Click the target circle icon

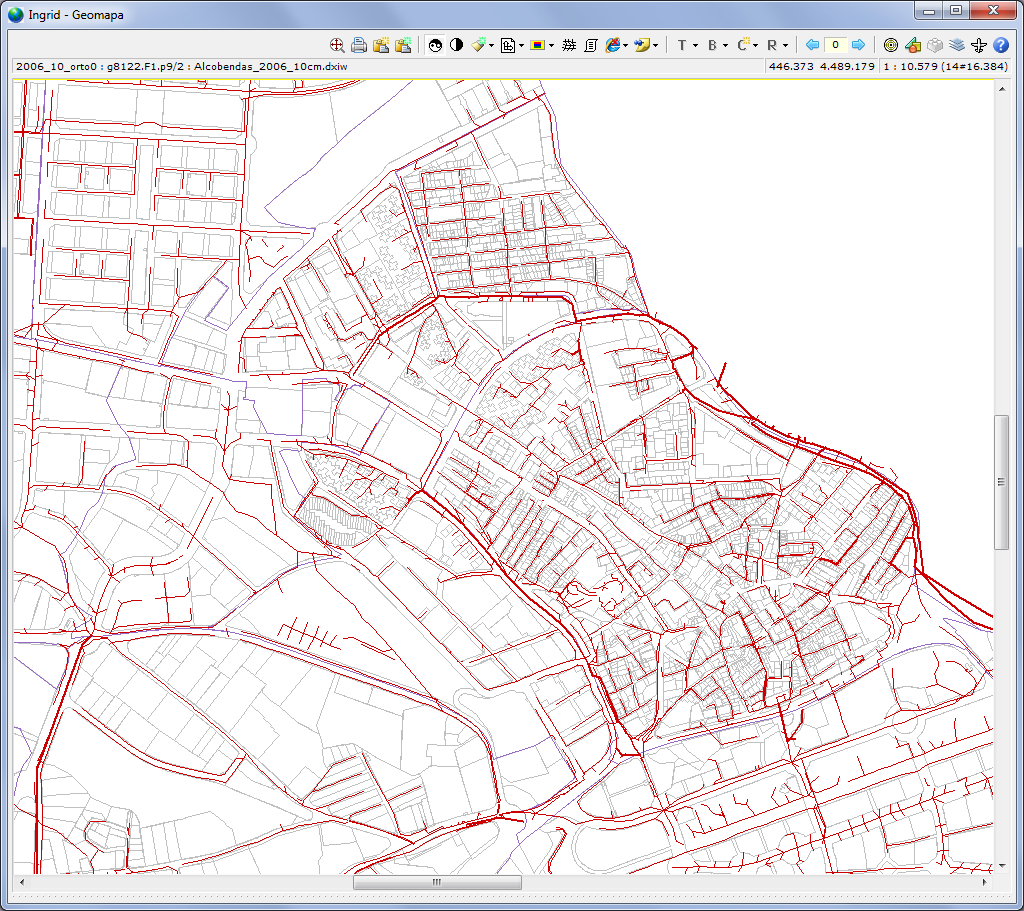click(x=891, y=45)
